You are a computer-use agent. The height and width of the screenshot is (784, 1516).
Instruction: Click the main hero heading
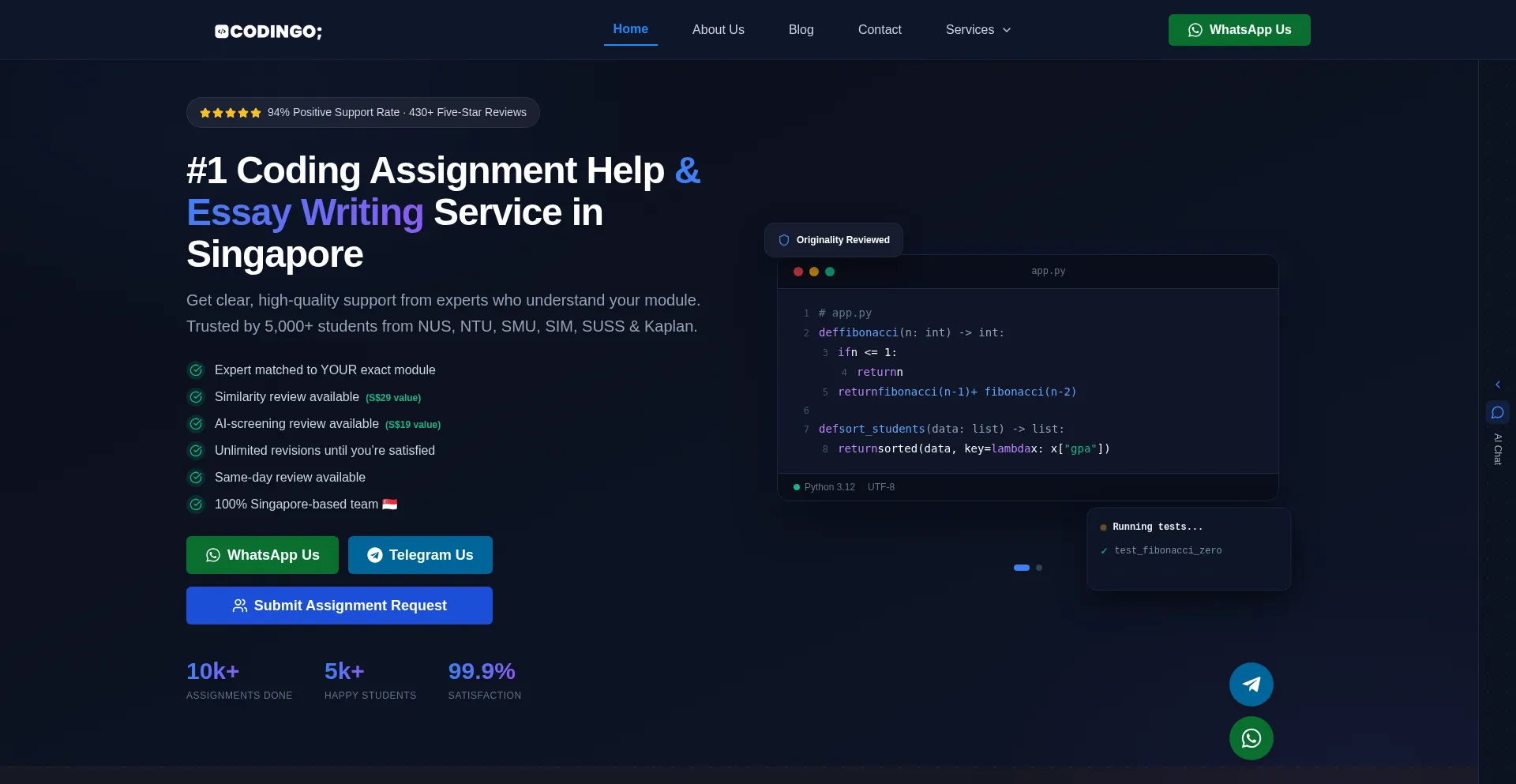[x=444, y=212]
